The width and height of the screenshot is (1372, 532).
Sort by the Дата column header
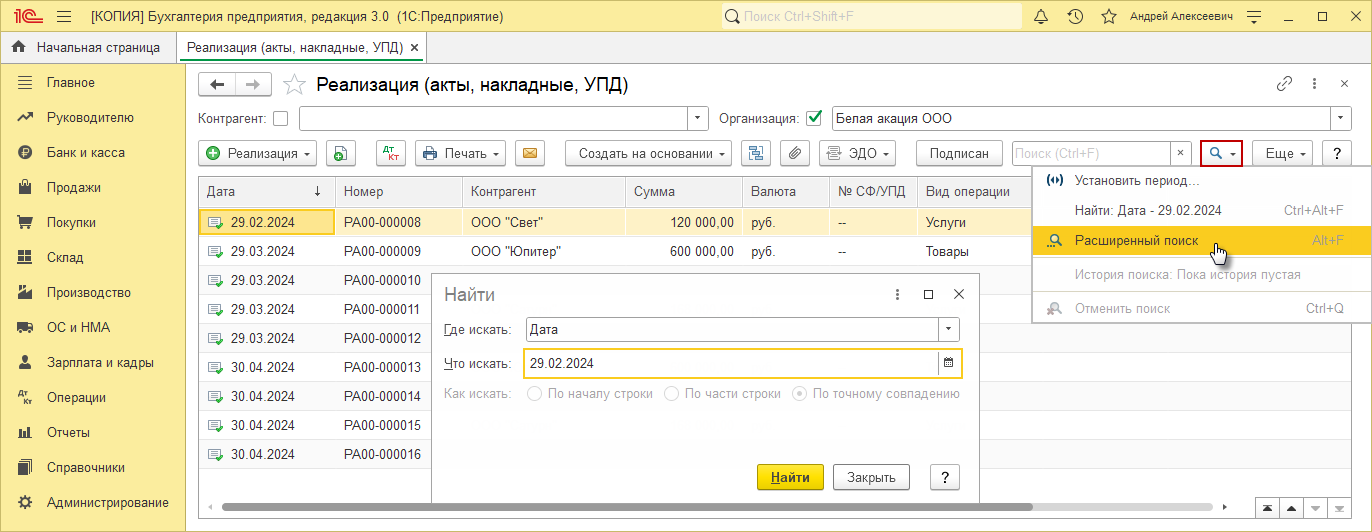pos(267,191)
